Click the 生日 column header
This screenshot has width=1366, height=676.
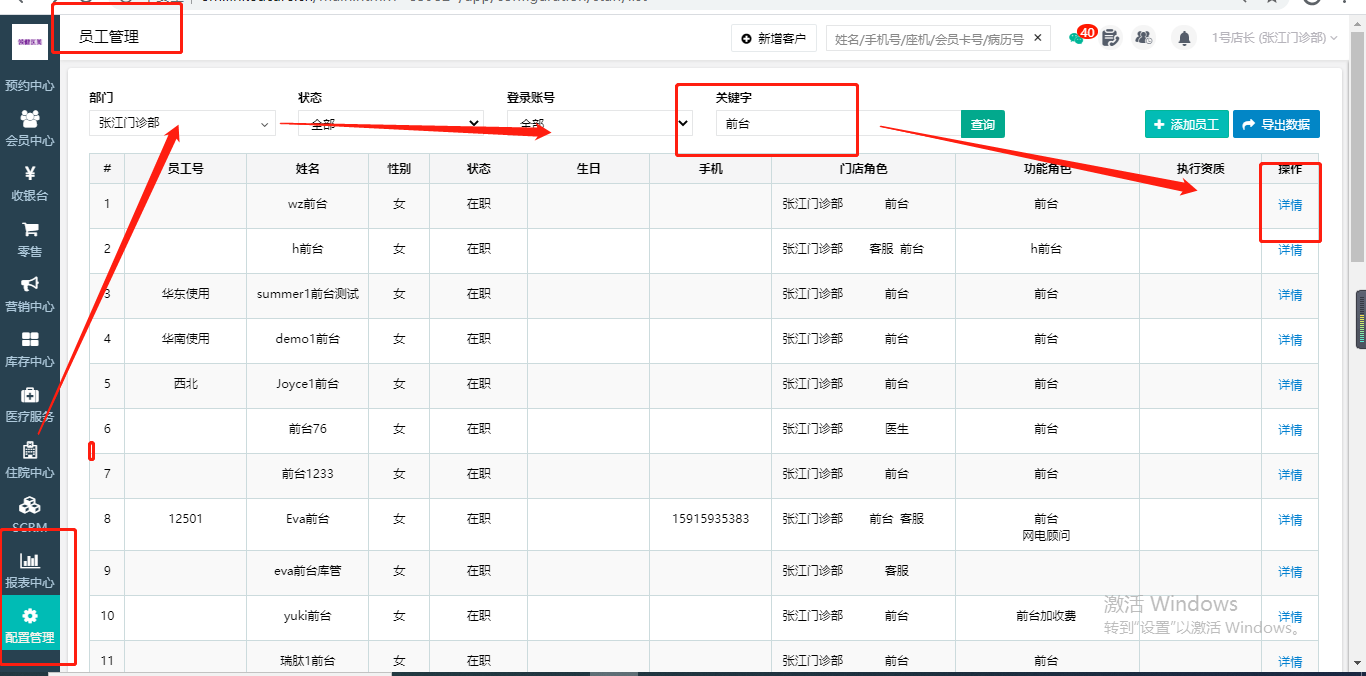pyautogui.click(x=589, y=169)
